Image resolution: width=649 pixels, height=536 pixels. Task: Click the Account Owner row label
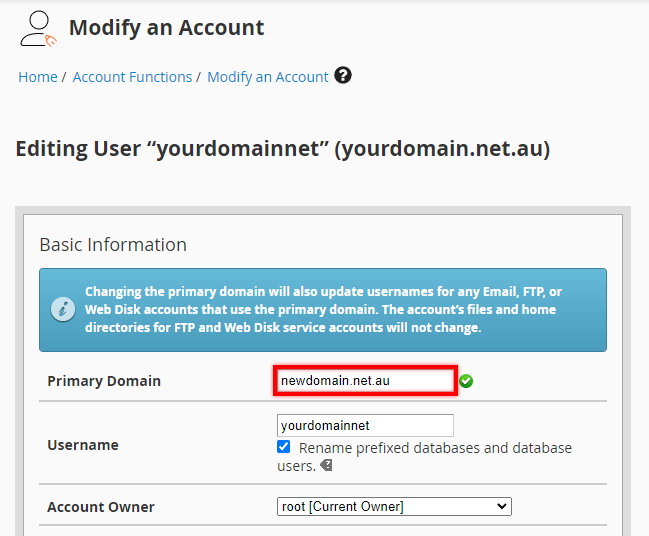pyautogui.click(x=101, y=507)
